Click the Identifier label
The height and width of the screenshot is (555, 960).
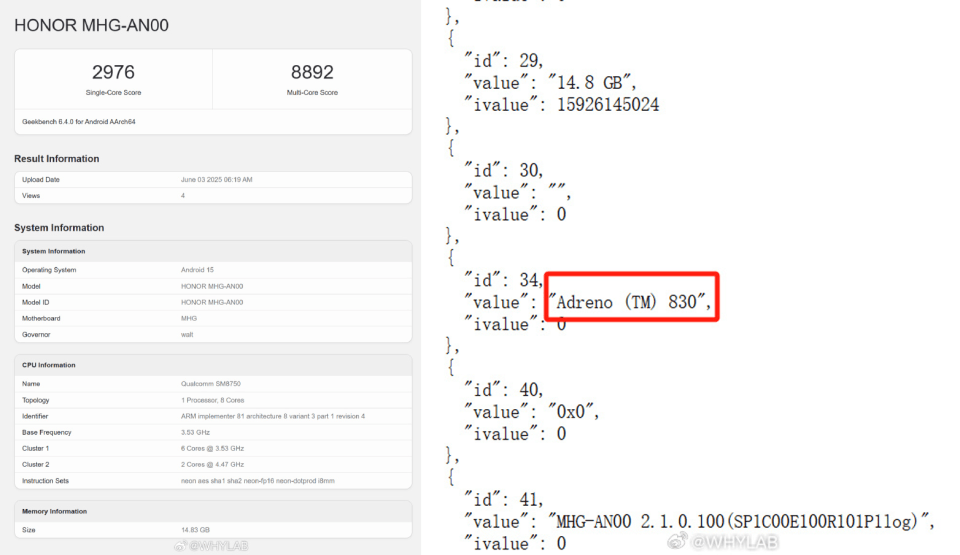[x=35, y=416]
